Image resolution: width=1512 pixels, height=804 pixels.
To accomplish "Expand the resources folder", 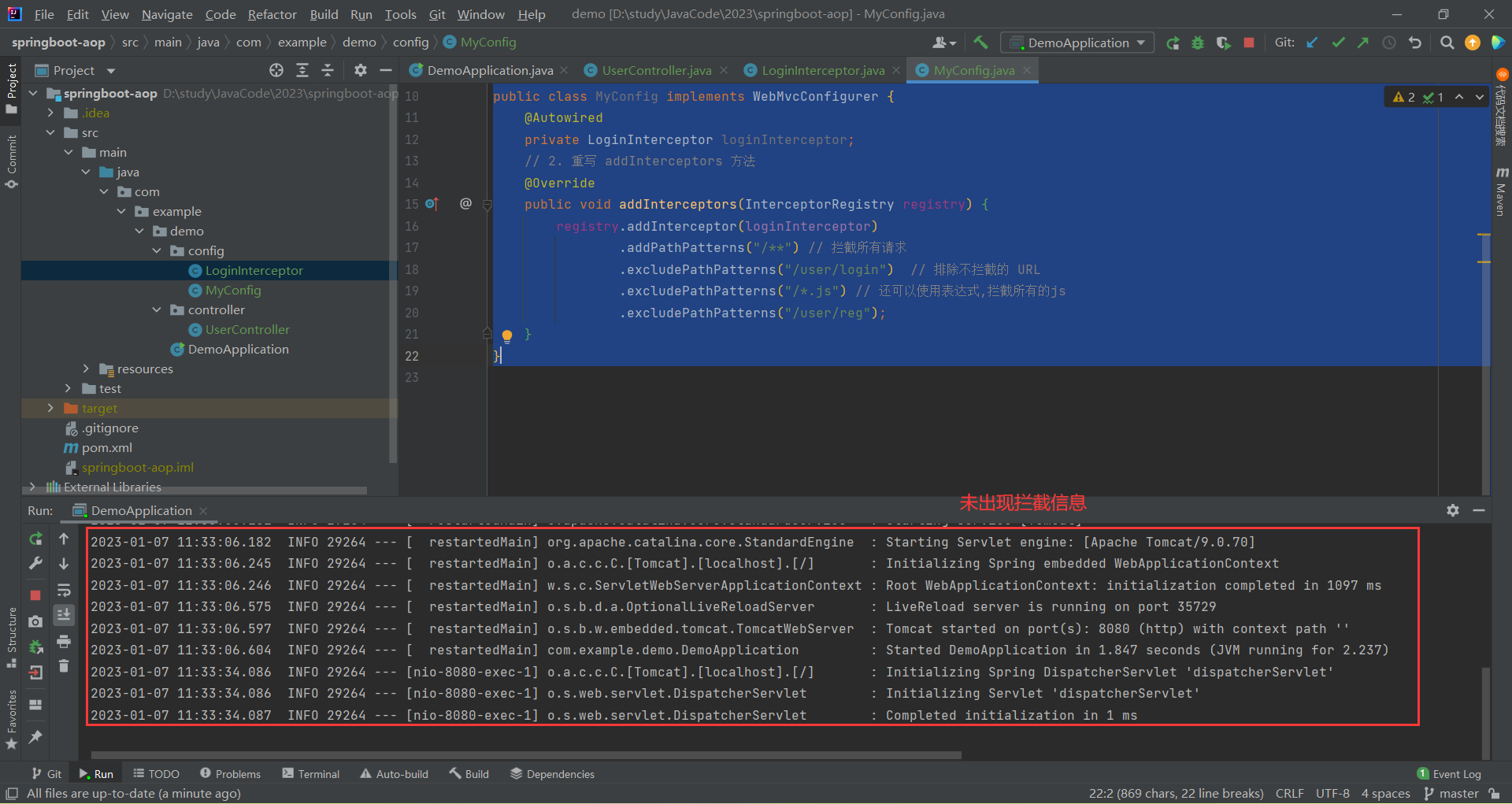I will [x=86, y=369].
